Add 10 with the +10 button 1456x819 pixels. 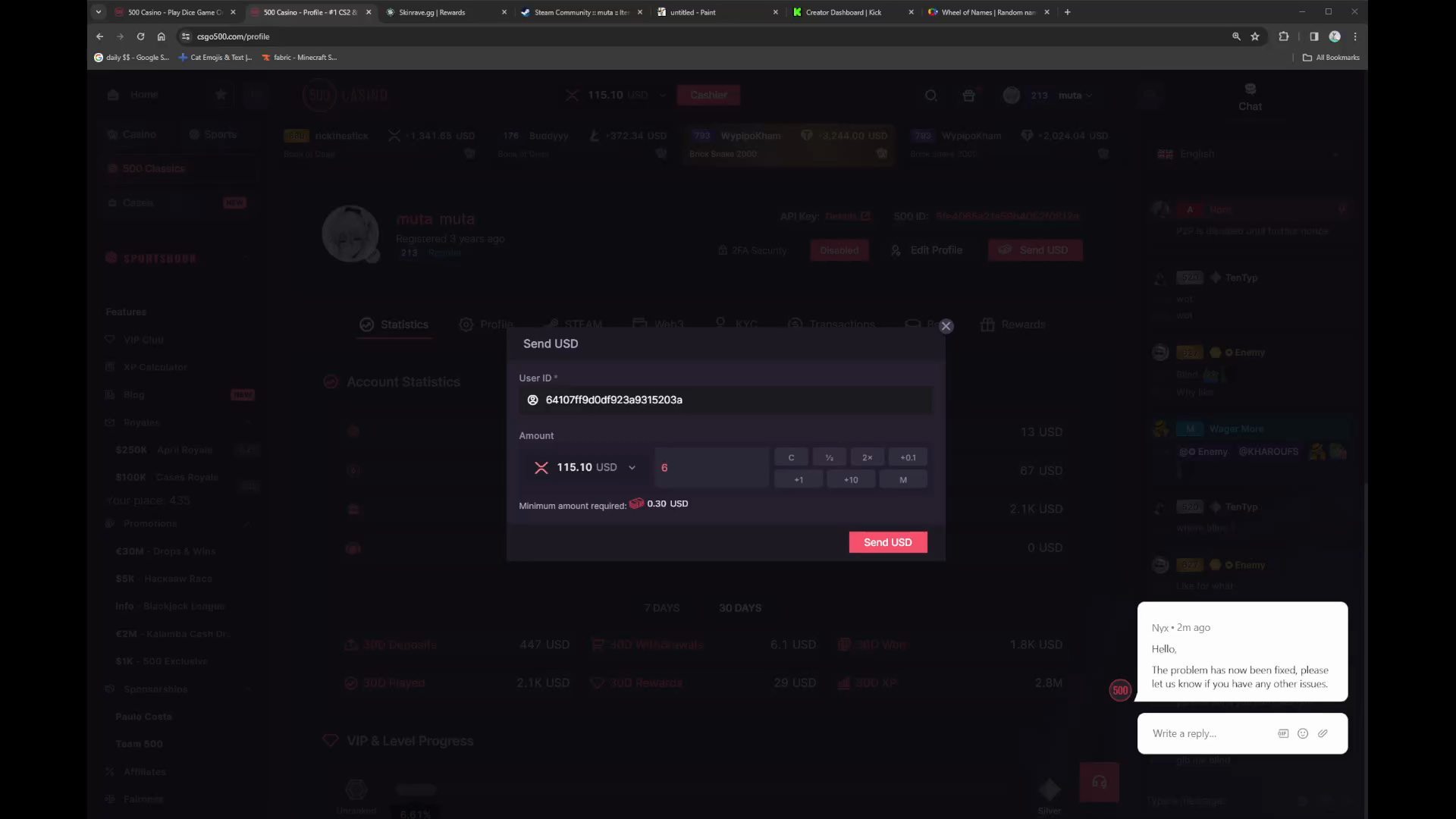(851, 479)
